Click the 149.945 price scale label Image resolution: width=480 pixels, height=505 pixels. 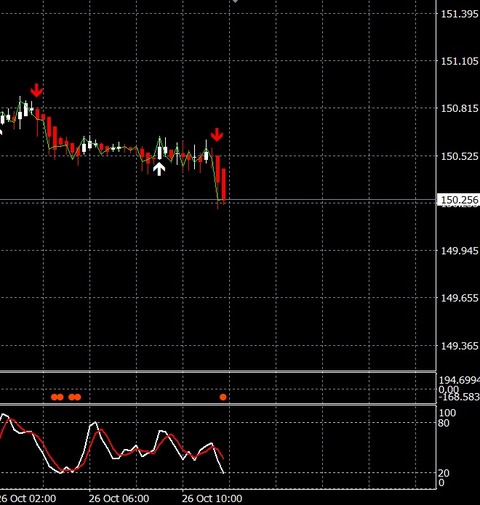(460, 251)
